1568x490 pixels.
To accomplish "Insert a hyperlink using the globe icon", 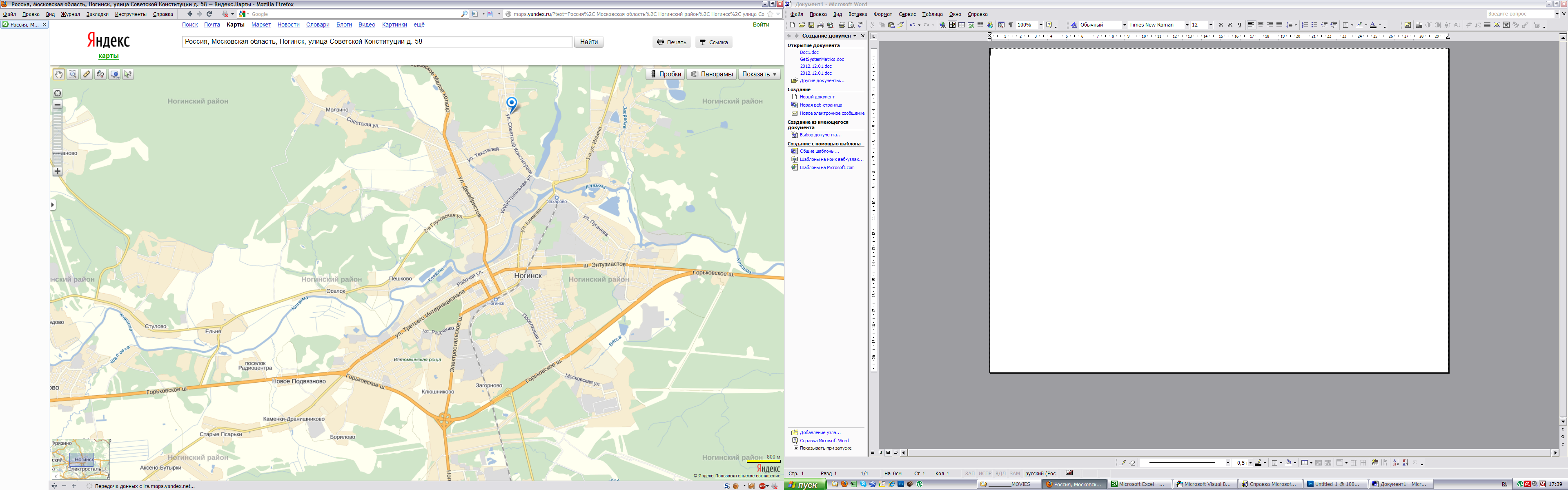I will coord(943,25).
